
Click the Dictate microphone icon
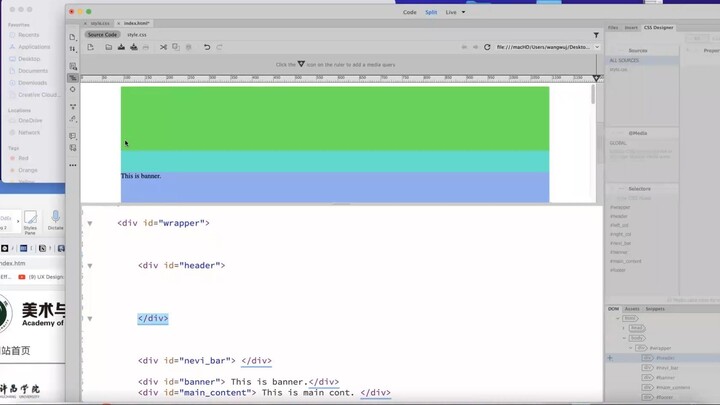click(56, 219)
